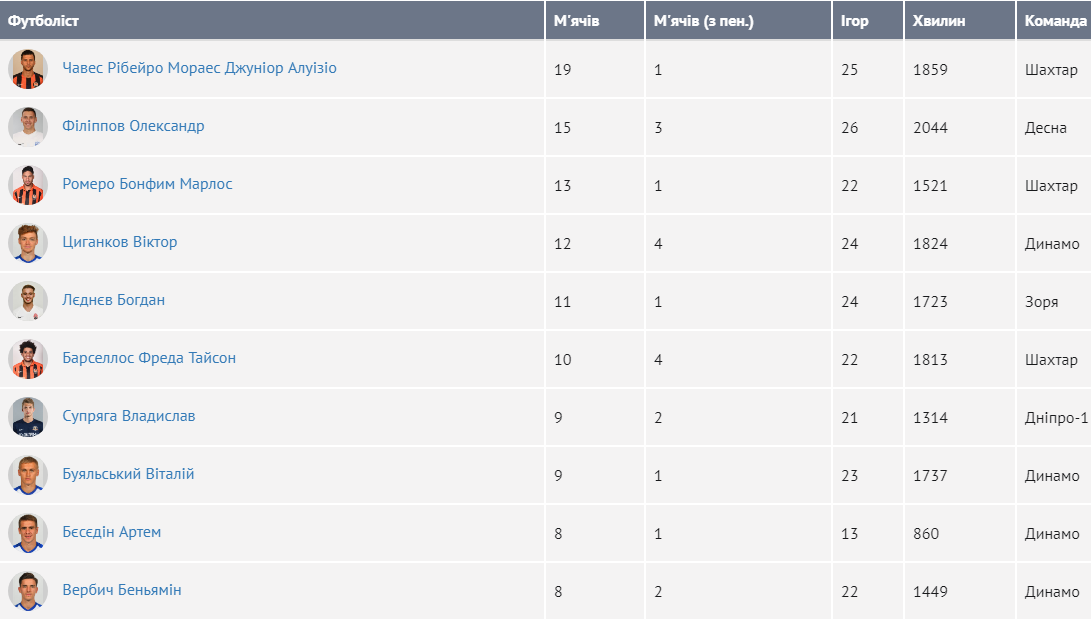Screen dimensions: 1091x620
Task: Sort by М'ячів column header
Action: point(577,21)
